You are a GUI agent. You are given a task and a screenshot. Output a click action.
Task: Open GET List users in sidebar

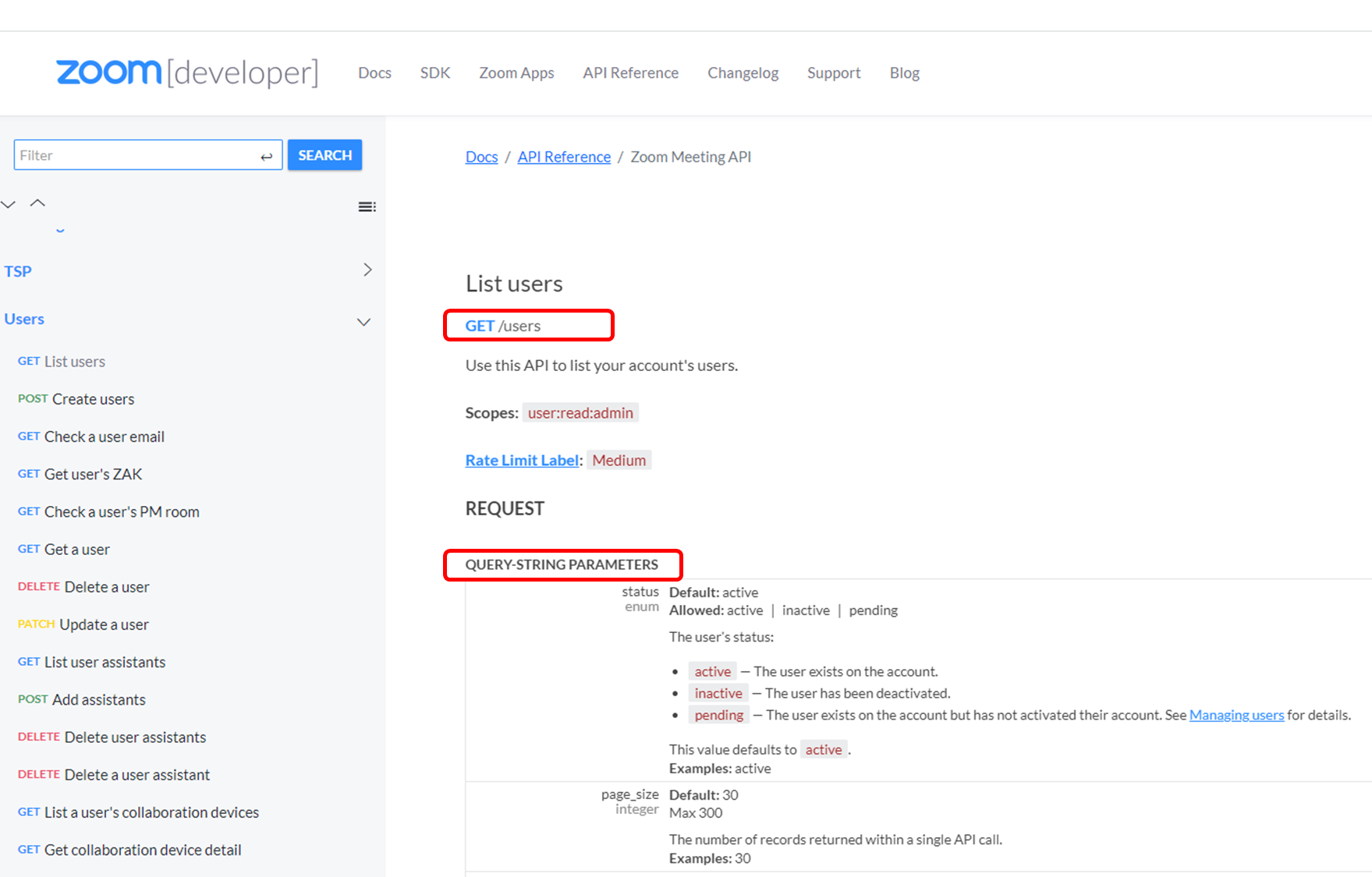(x=62, y=362)
